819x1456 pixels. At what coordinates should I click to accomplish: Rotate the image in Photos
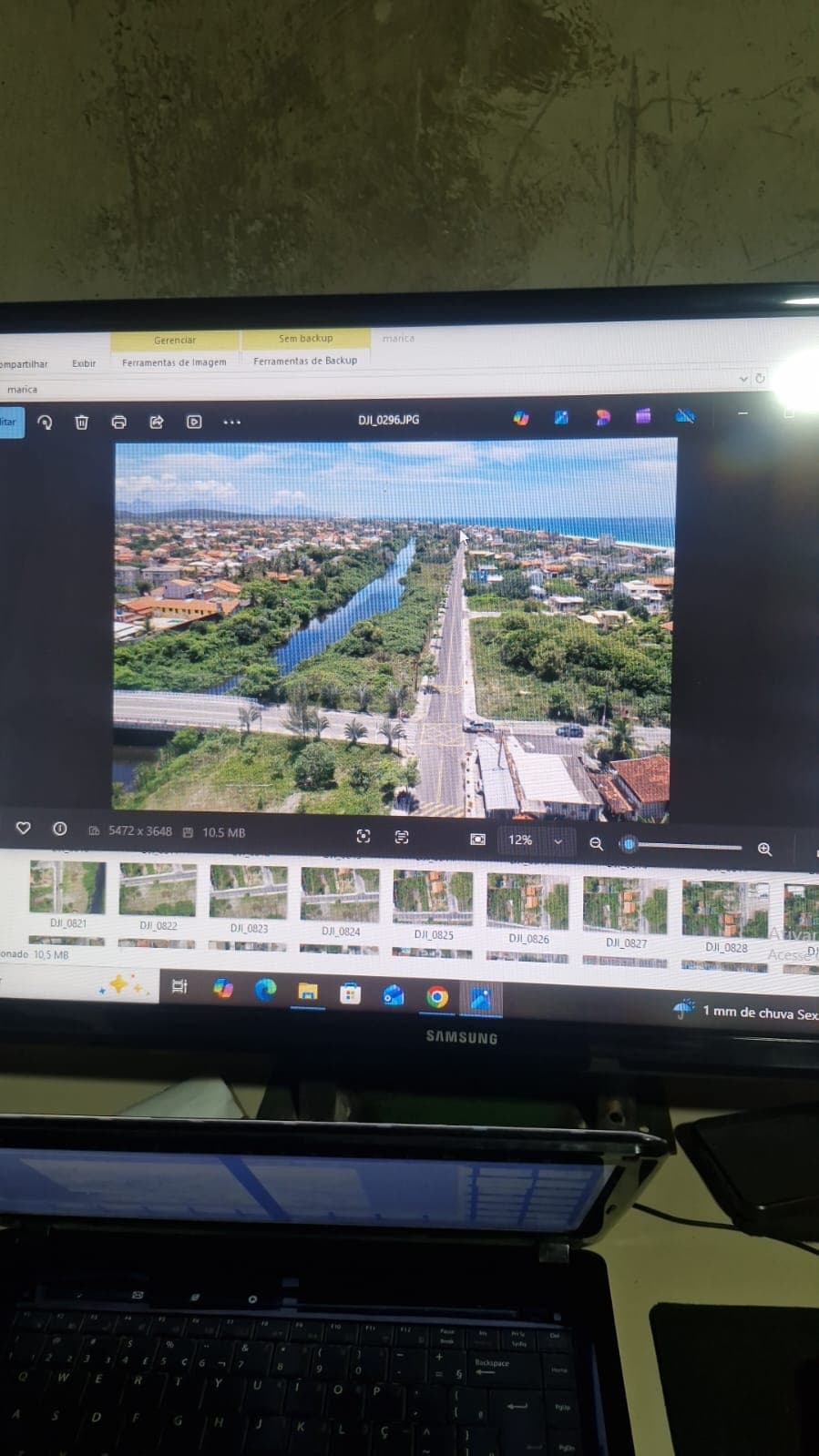click(45, 422)
